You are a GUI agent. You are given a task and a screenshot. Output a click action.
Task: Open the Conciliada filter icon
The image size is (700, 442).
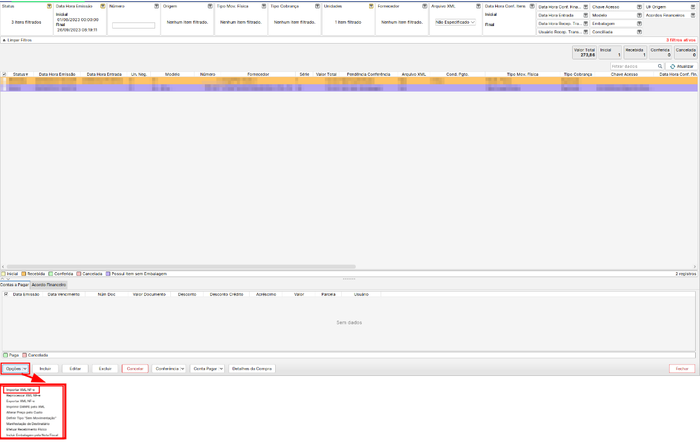pos(639,31)
